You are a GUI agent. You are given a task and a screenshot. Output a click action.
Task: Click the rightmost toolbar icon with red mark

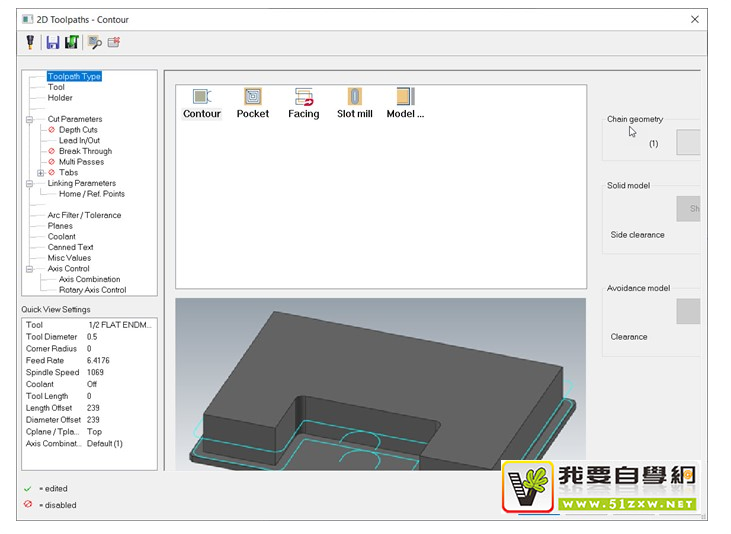[x=114, y=42]
